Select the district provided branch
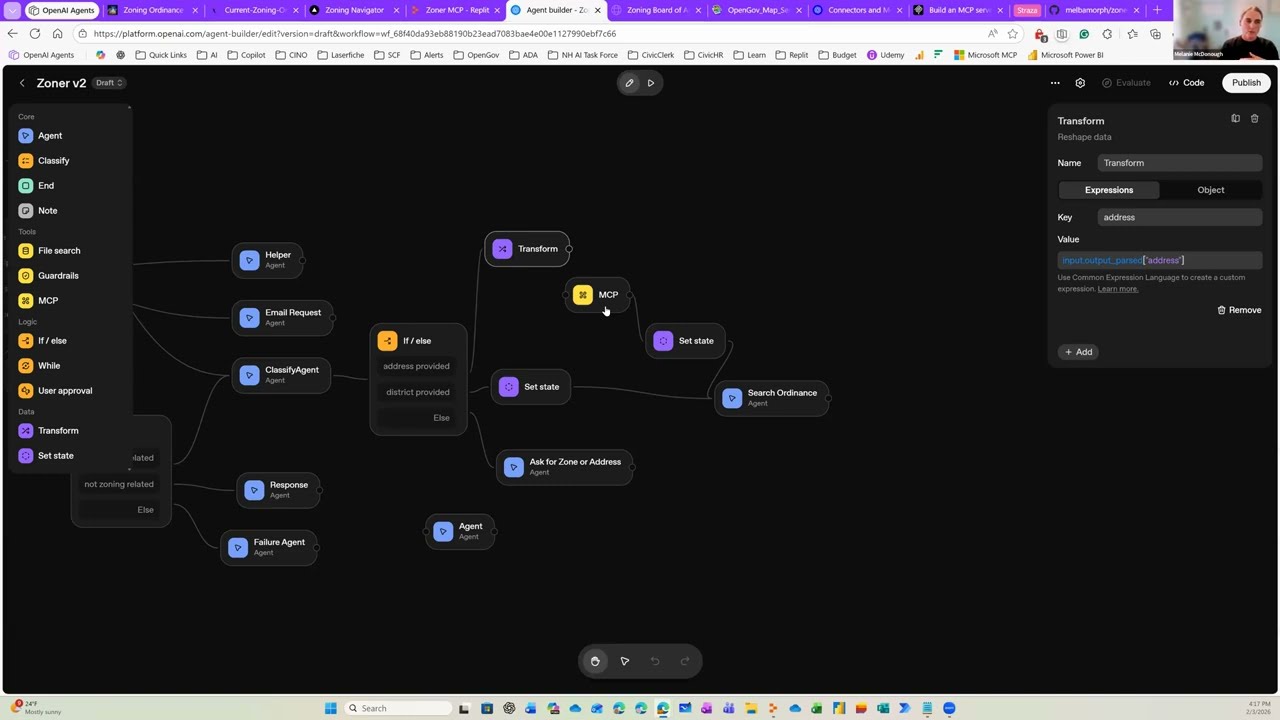 point(418,392)
